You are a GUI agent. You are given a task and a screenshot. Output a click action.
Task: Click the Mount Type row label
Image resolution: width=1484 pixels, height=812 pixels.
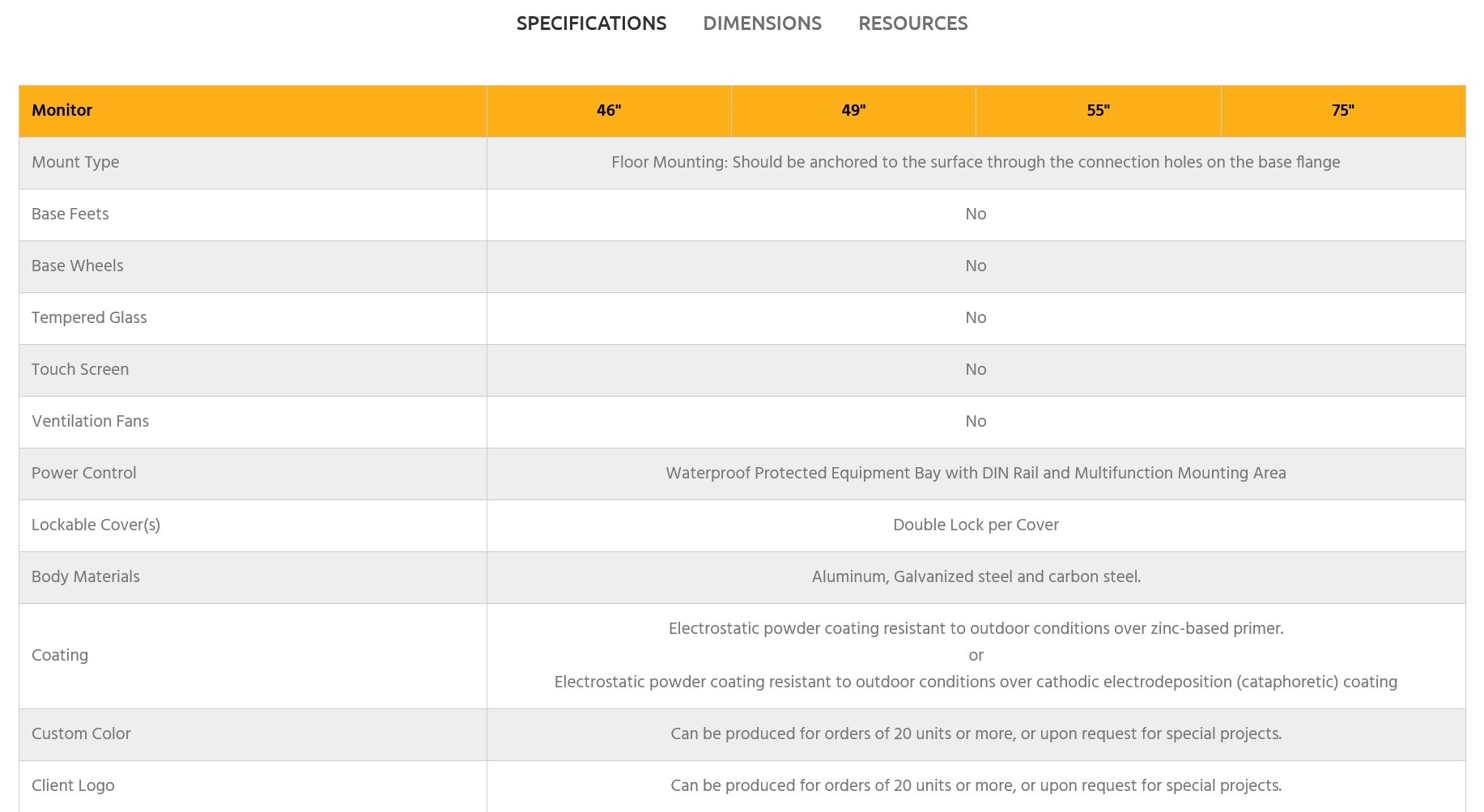75,163
